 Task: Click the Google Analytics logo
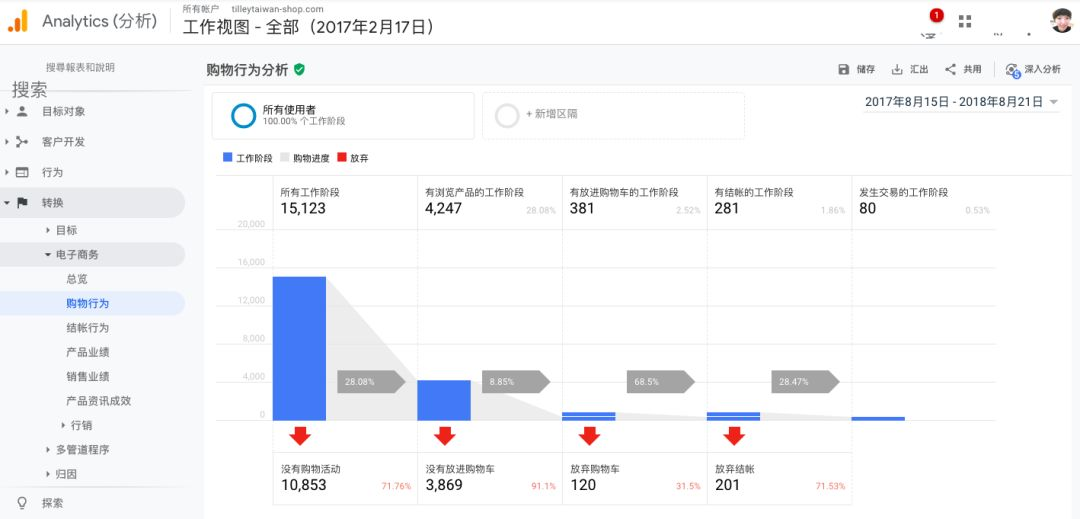coord(18,21)
